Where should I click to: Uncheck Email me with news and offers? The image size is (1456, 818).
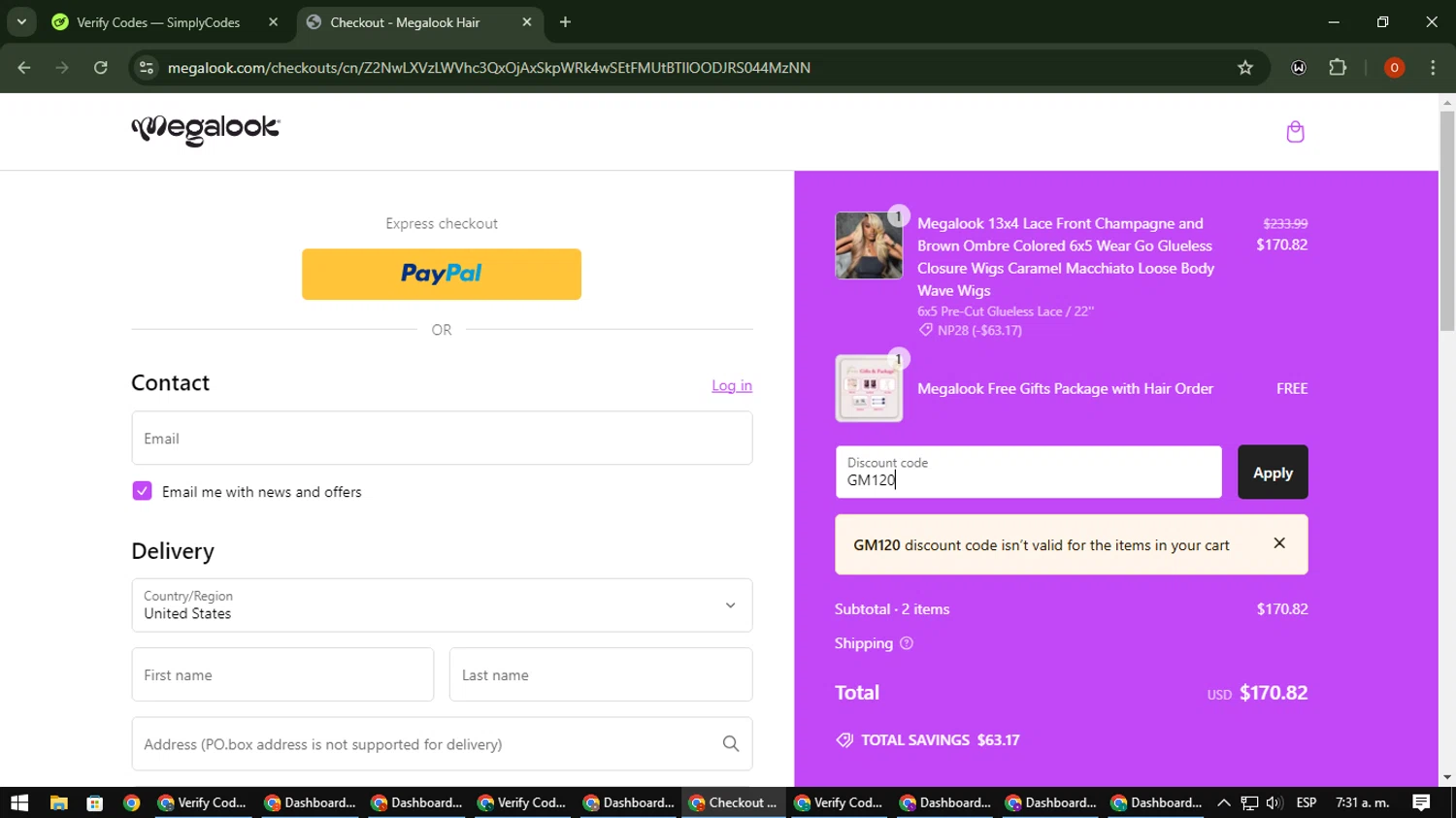pos(142,491)
